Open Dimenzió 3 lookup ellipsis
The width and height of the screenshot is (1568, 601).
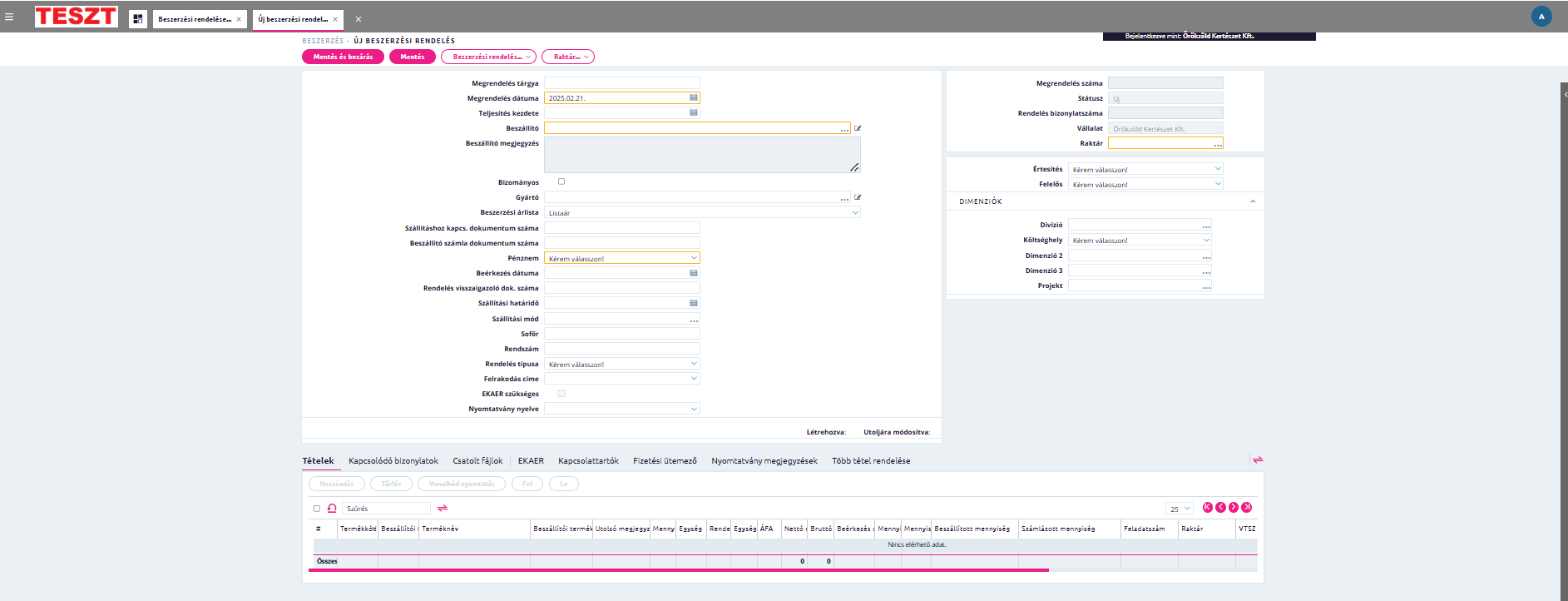pos(1206,271)
